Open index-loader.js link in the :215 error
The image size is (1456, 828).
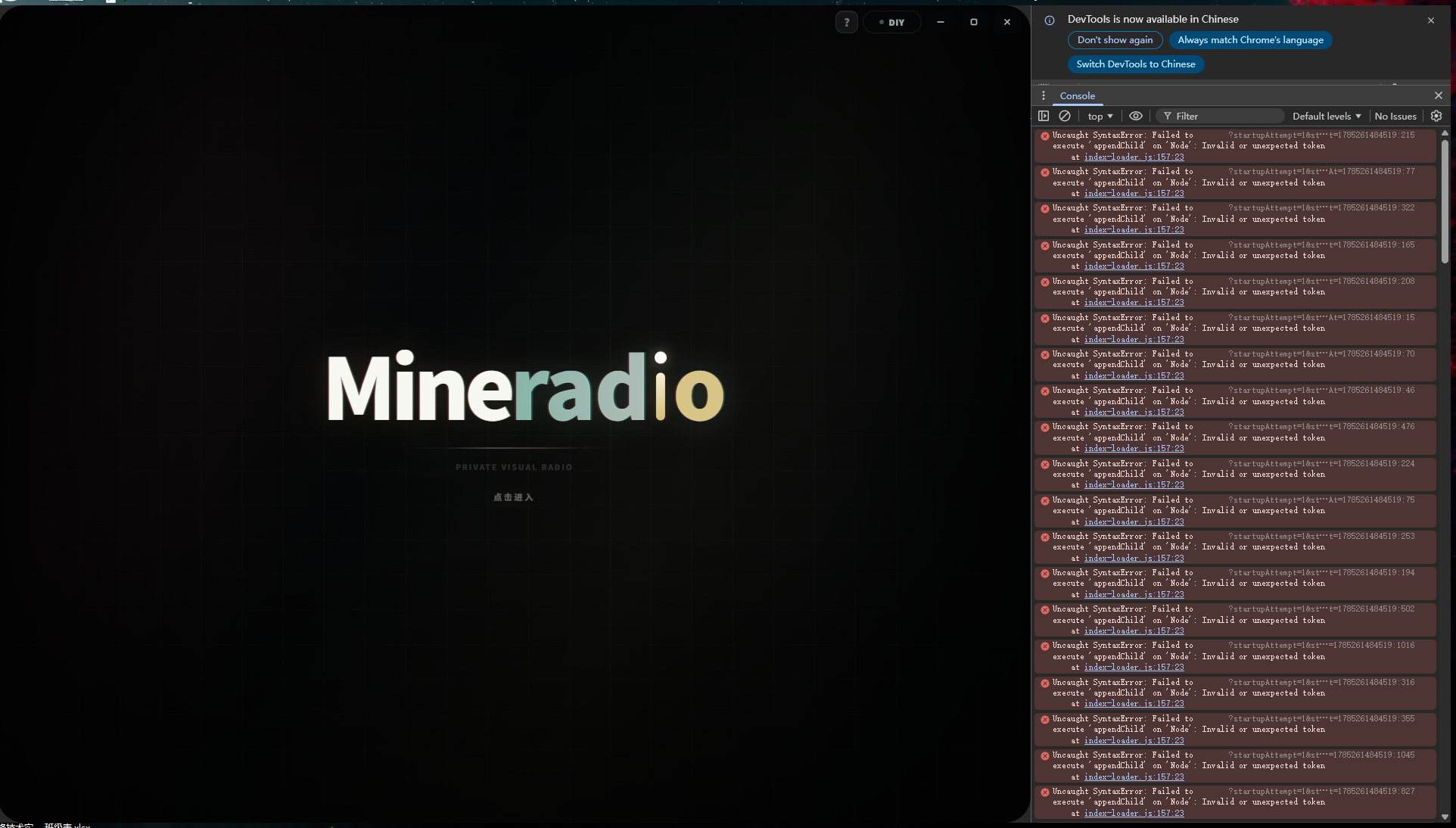[1134, 157]
